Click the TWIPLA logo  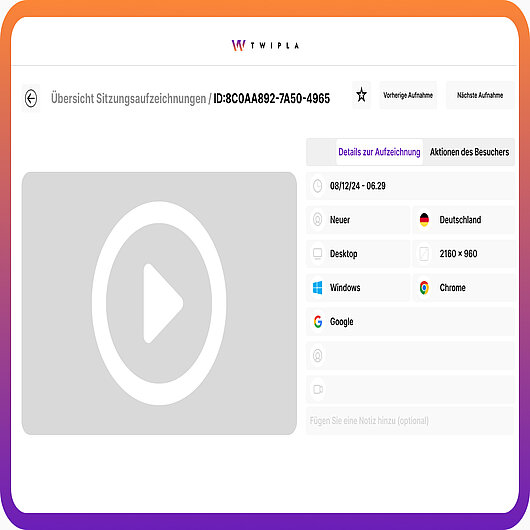pos(265,45)
